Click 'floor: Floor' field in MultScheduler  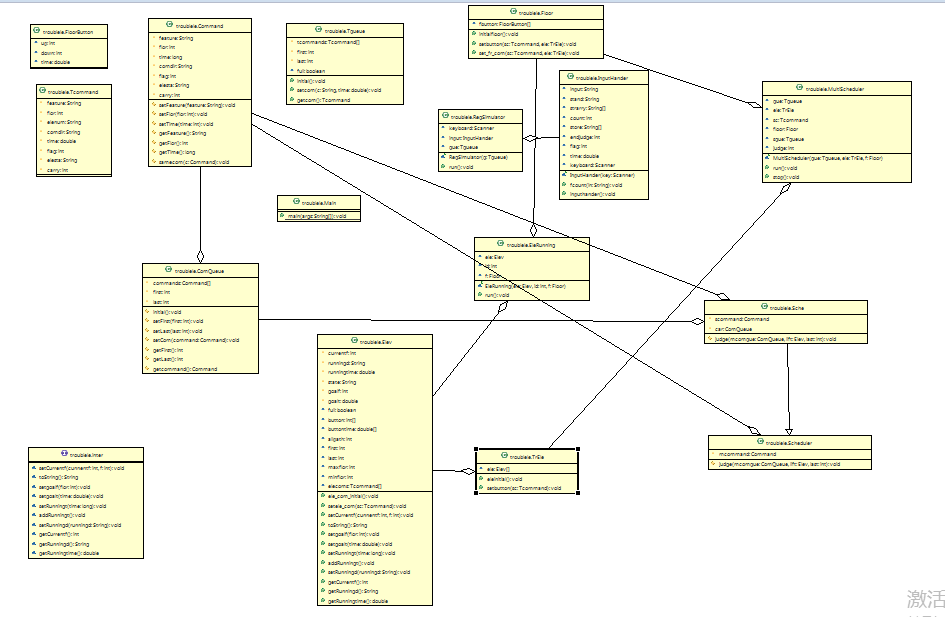[786, 129]
